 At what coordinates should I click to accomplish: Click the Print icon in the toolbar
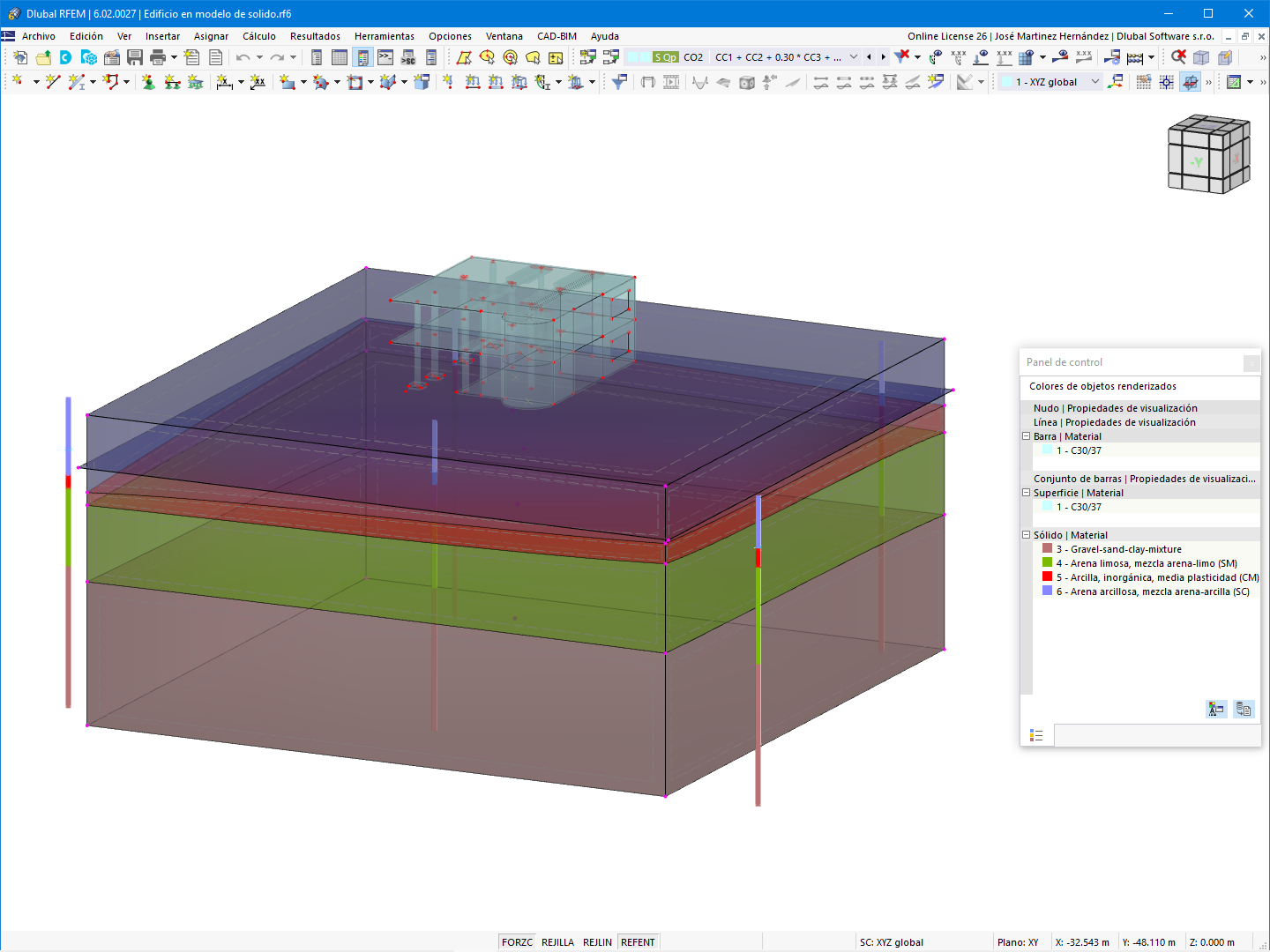[x=158, y=57]
